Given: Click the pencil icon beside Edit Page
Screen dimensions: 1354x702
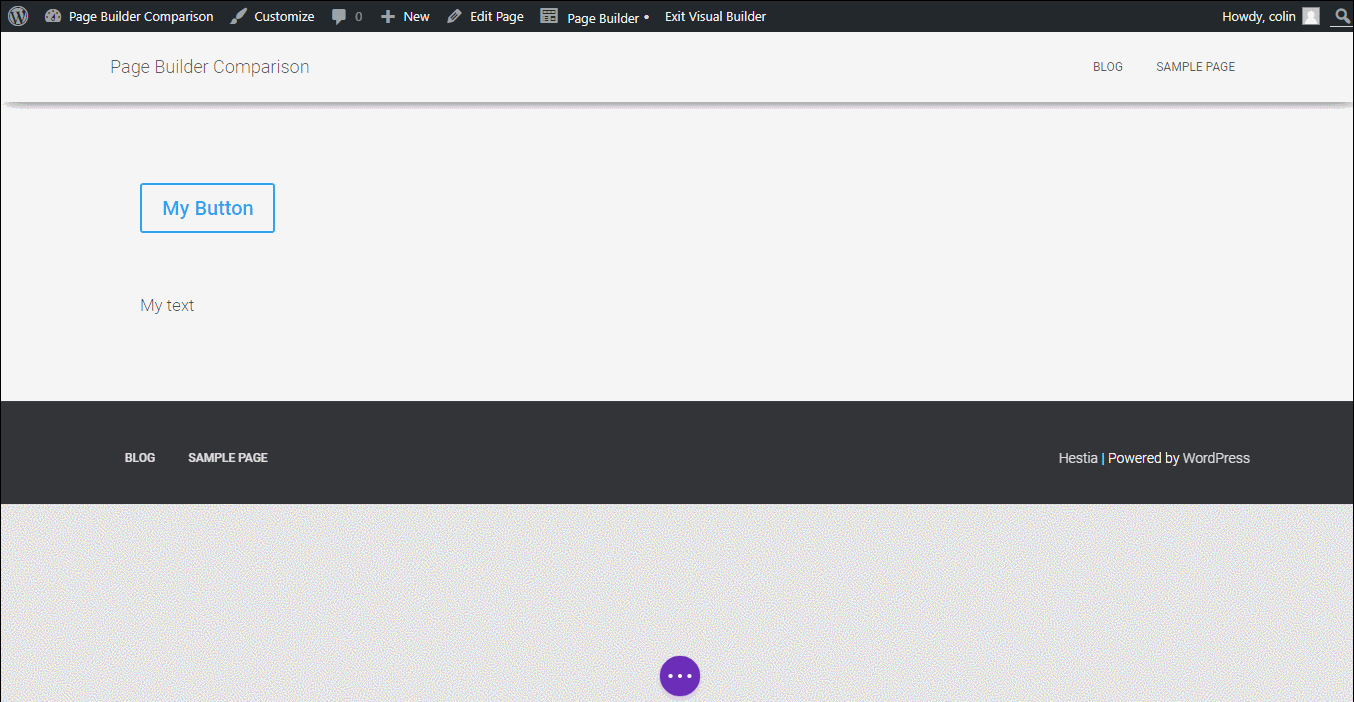Looking at the screenshot, I should pos(453,15).
